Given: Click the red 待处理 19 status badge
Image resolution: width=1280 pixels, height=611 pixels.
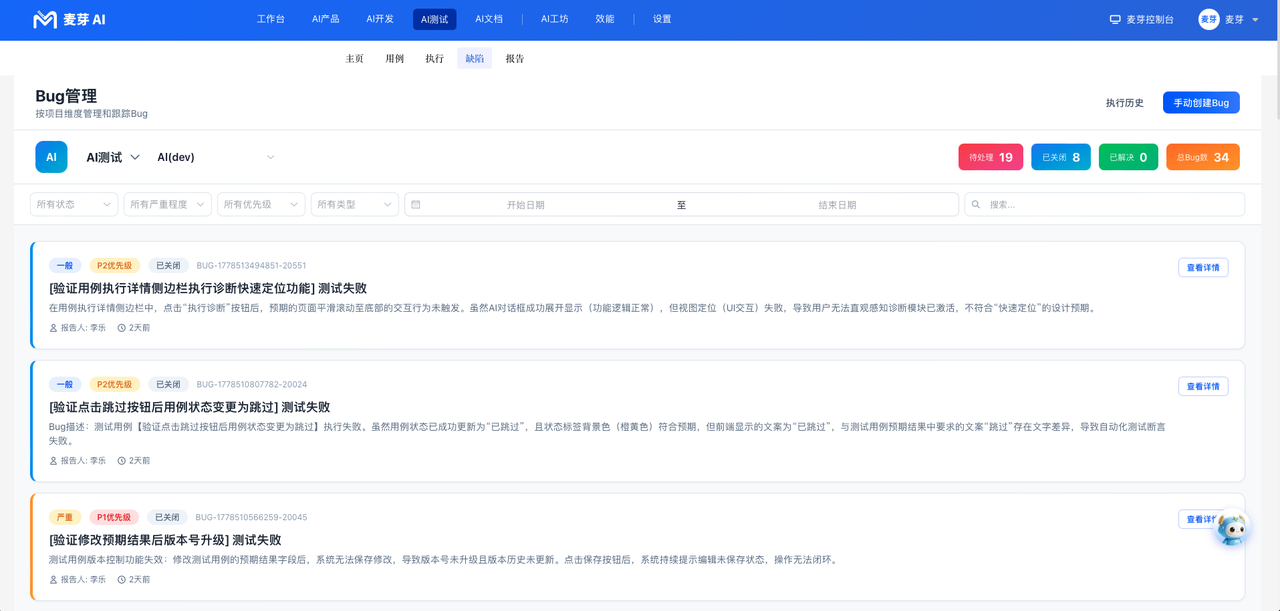Looking at the screenshot, I should coord(991,157).
